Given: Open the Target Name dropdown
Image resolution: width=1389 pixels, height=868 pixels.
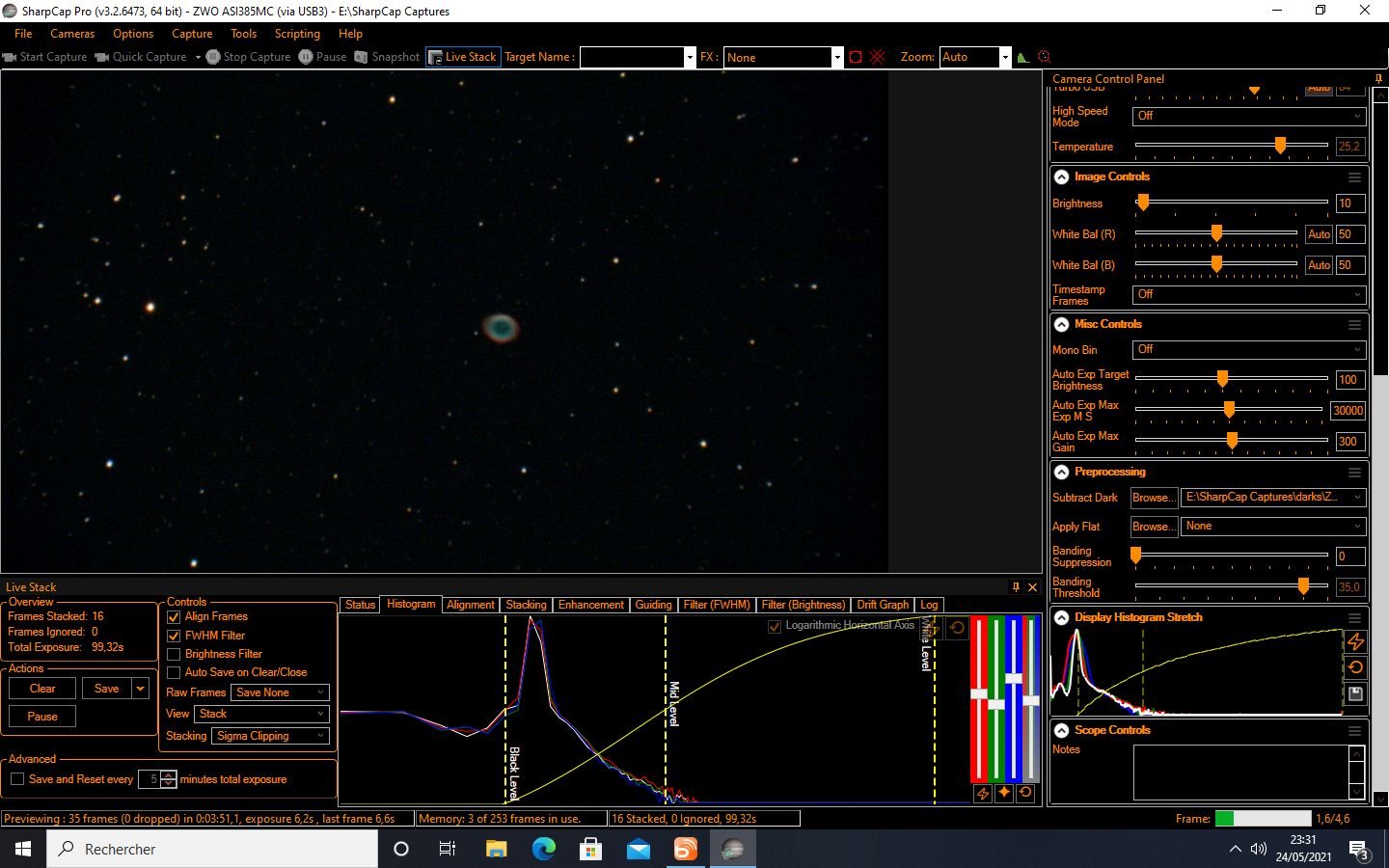Looking at the screenshot, I should click(x=690, y=57).
